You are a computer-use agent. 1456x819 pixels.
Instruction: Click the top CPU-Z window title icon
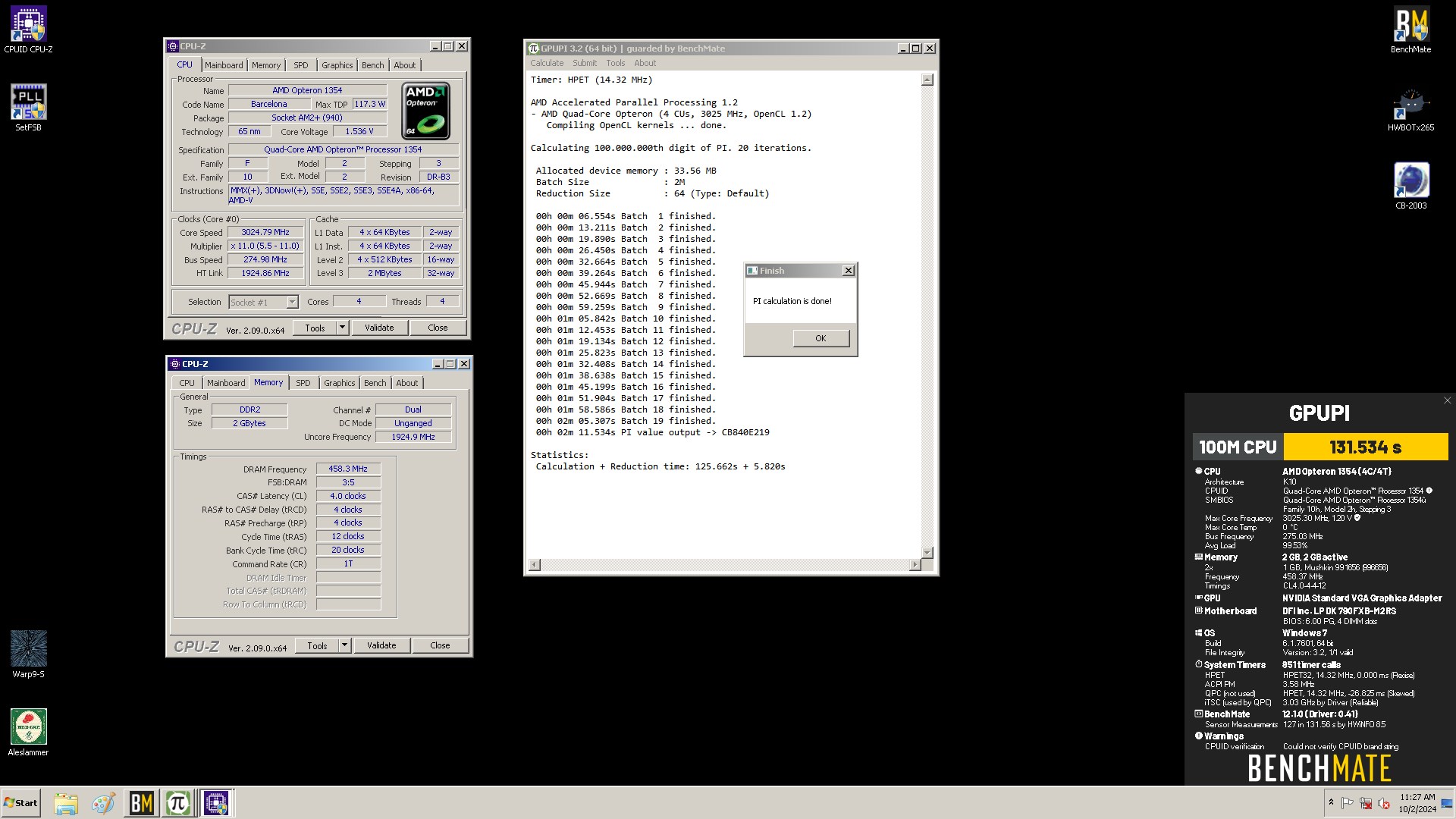pyautogui.click(x=173, y=46)
